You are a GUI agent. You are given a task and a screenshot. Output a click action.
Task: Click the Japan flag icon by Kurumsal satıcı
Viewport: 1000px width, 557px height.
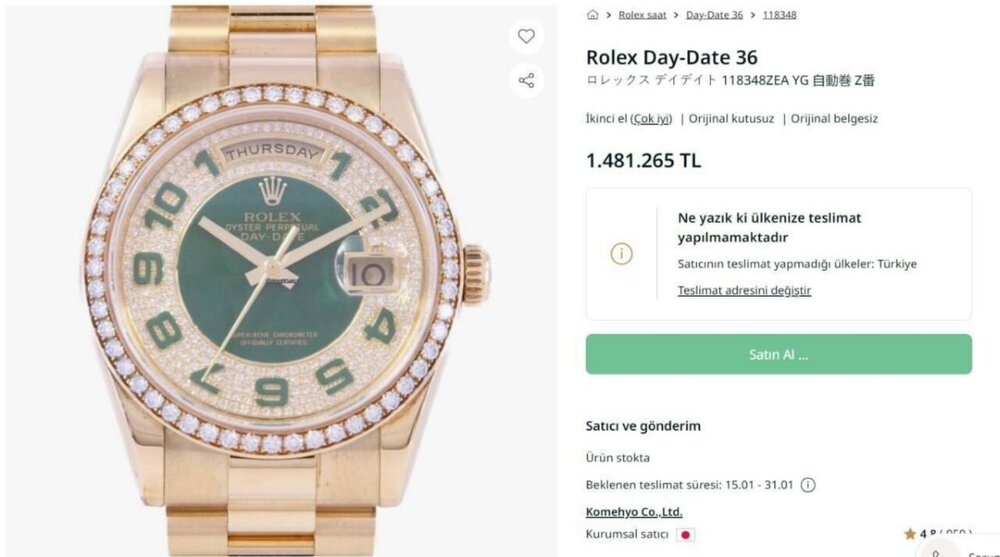(x=686, y=535)
